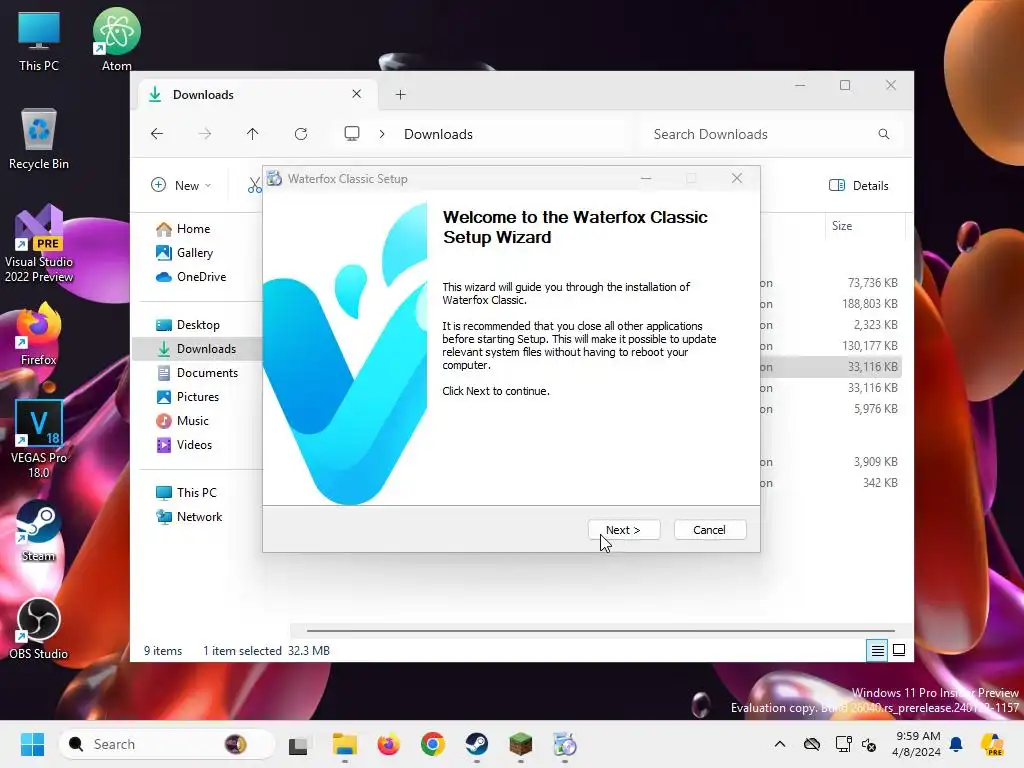Open Steam from the taskbar
The height and width of the screenshot is (768, 1024).
tap(477, 745)
